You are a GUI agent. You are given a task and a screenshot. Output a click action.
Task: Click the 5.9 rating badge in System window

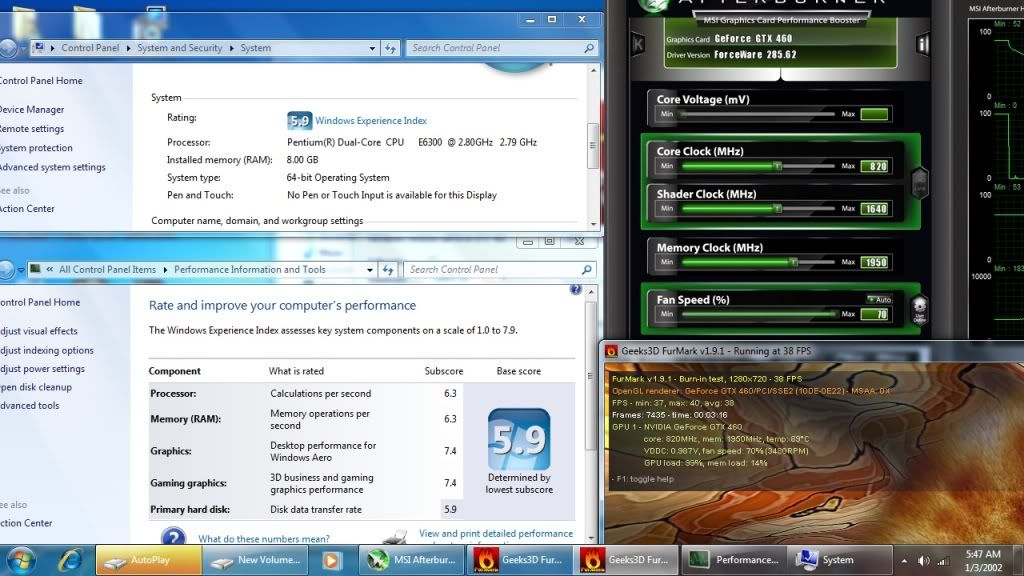click(299, 121)
